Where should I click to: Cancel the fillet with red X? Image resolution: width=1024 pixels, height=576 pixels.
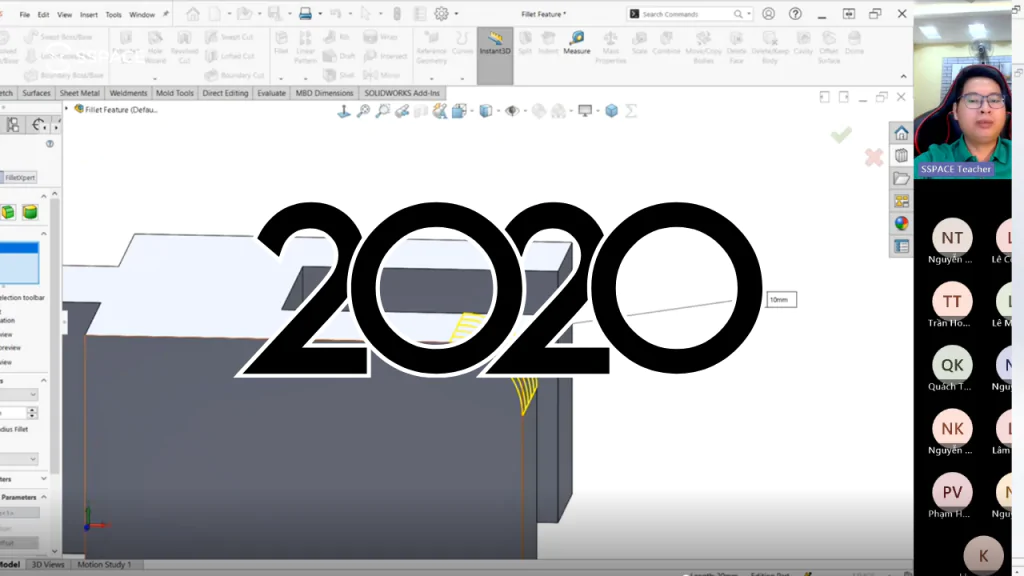(874, 157)
